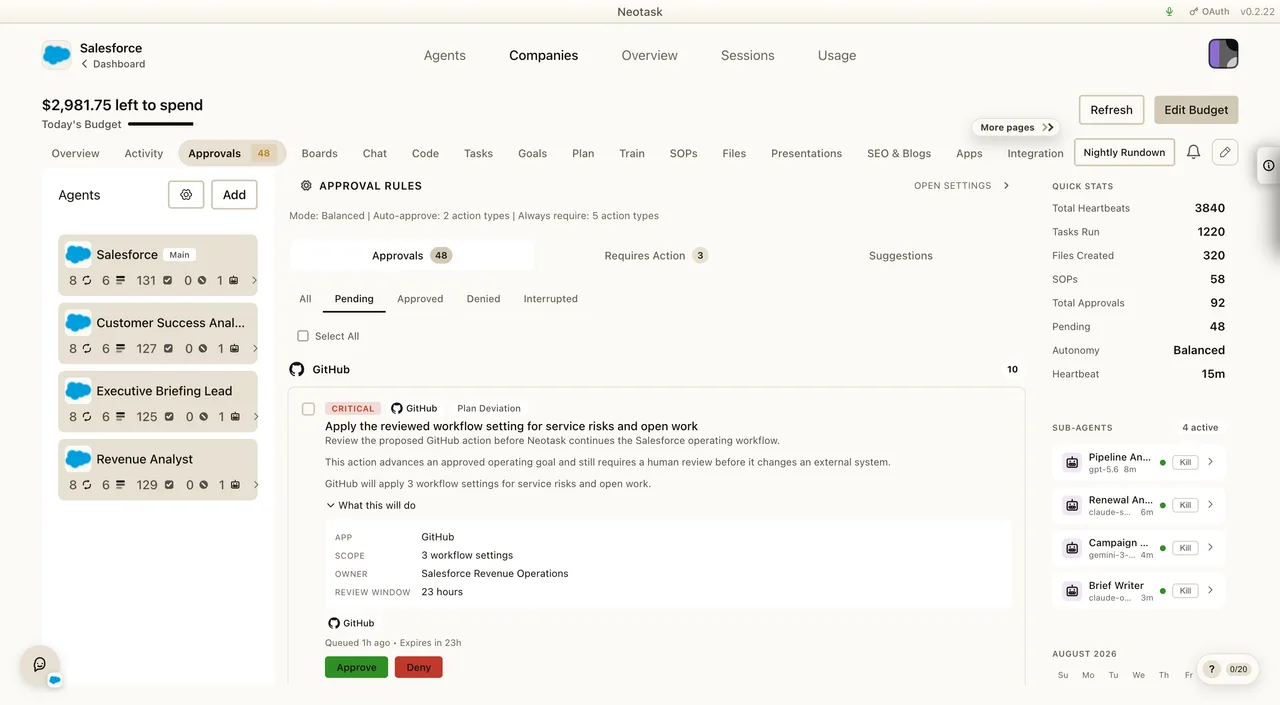This screenshot has width=1280, height=705.
Task: Click Today's Budget progress bar
Action: pyautogui.click(x=161, y=124)
